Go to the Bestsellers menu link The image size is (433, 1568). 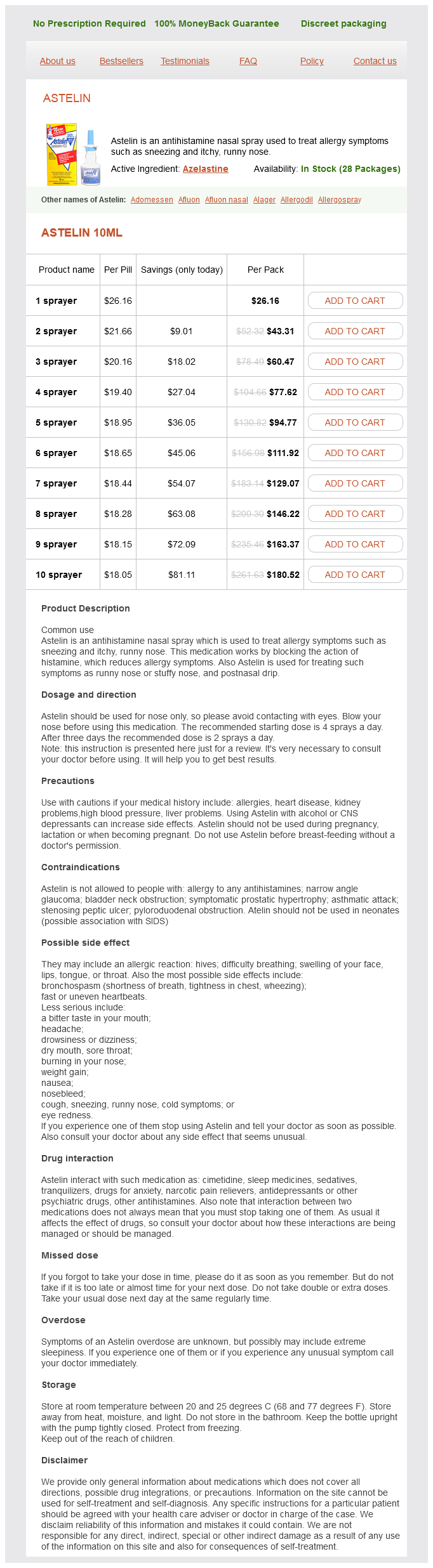121,61
